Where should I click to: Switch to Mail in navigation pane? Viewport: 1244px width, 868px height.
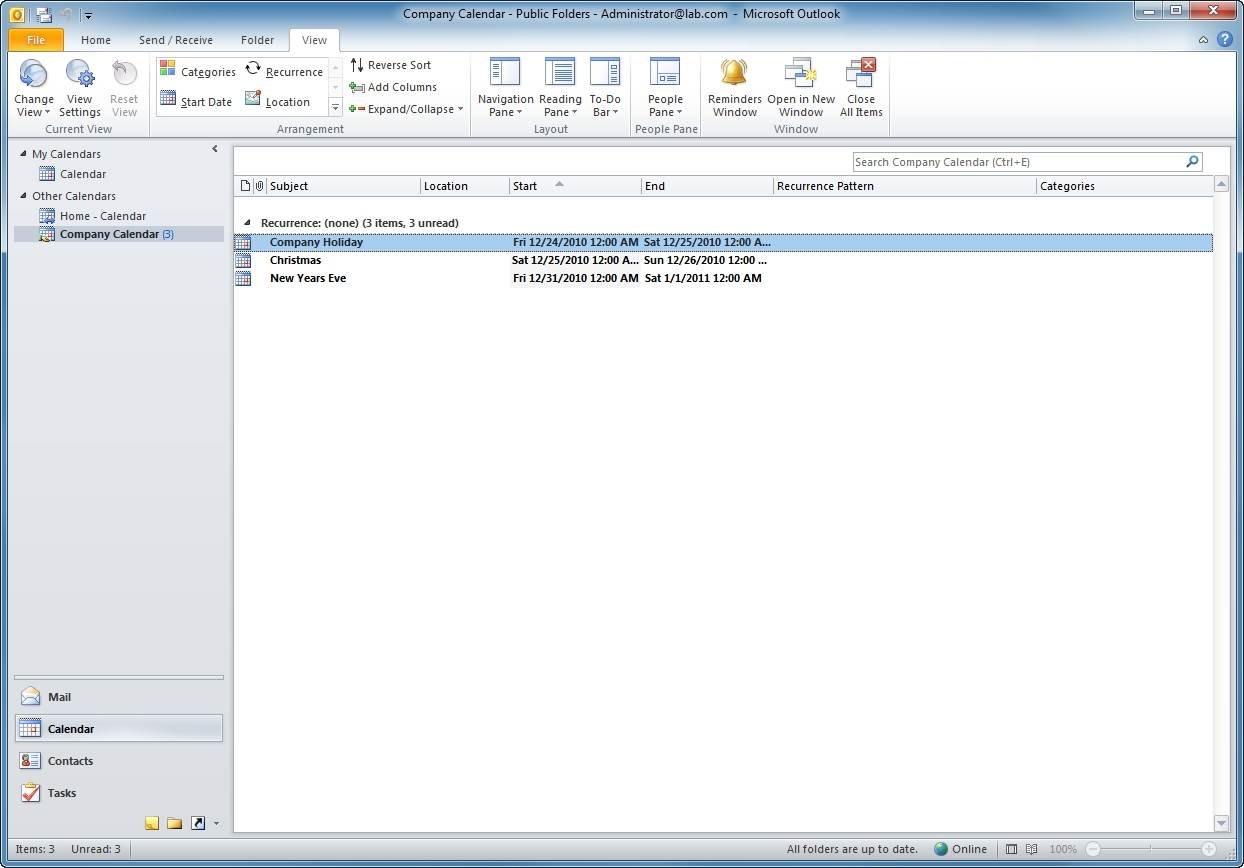tap(59, 697)
